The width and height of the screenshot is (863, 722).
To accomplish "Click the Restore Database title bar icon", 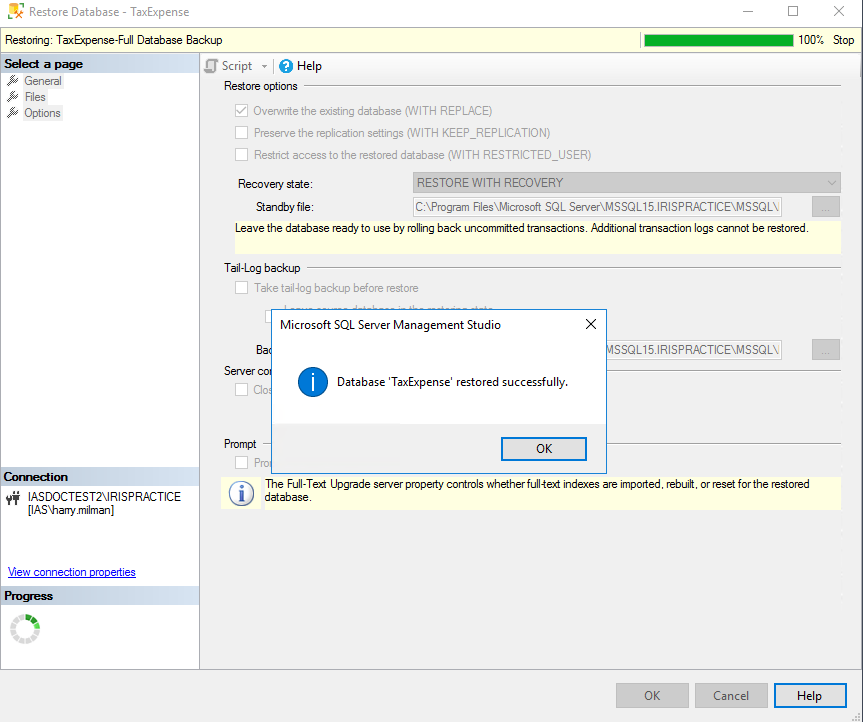I will (15, 11).
